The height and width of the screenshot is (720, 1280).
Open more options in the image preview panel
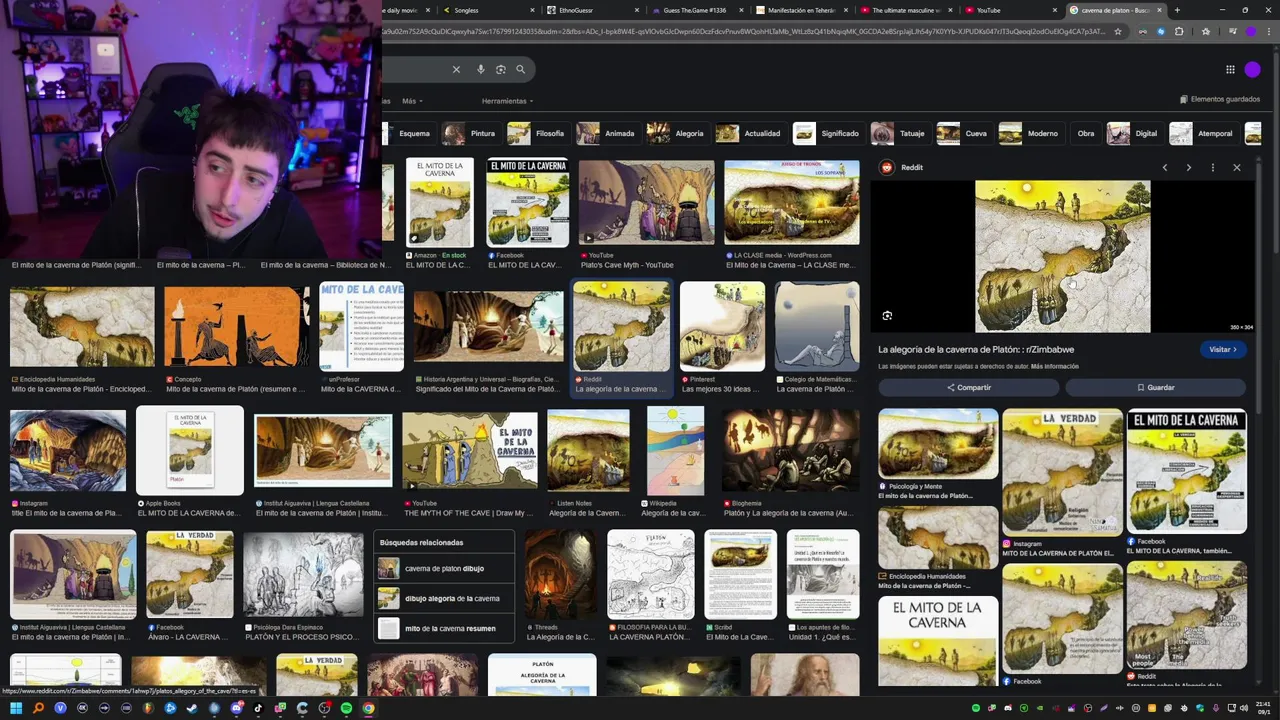click(x=1213, y=167)
